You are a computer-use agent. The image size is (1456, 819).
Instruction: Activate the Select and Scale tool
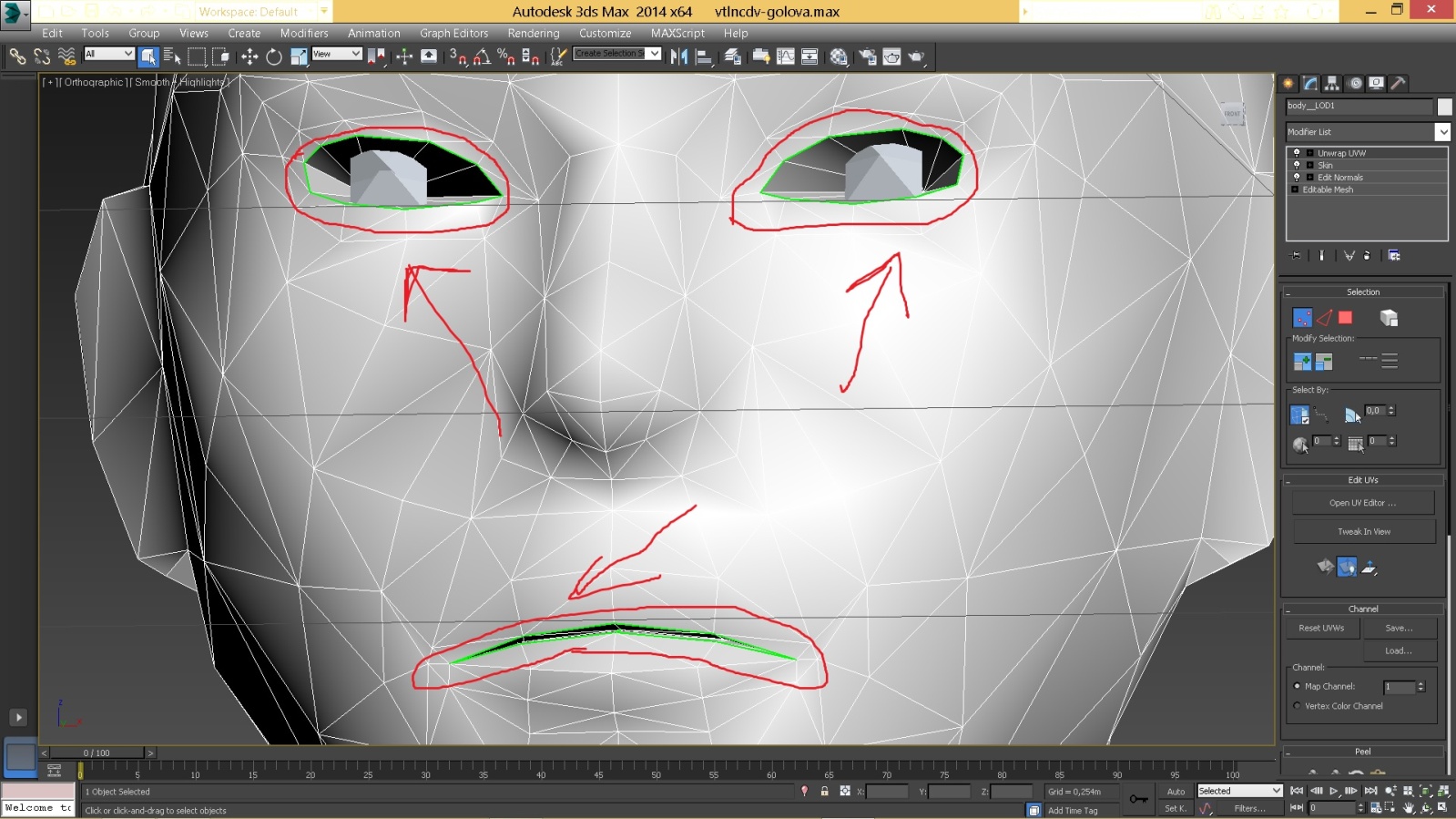point(299,56)
